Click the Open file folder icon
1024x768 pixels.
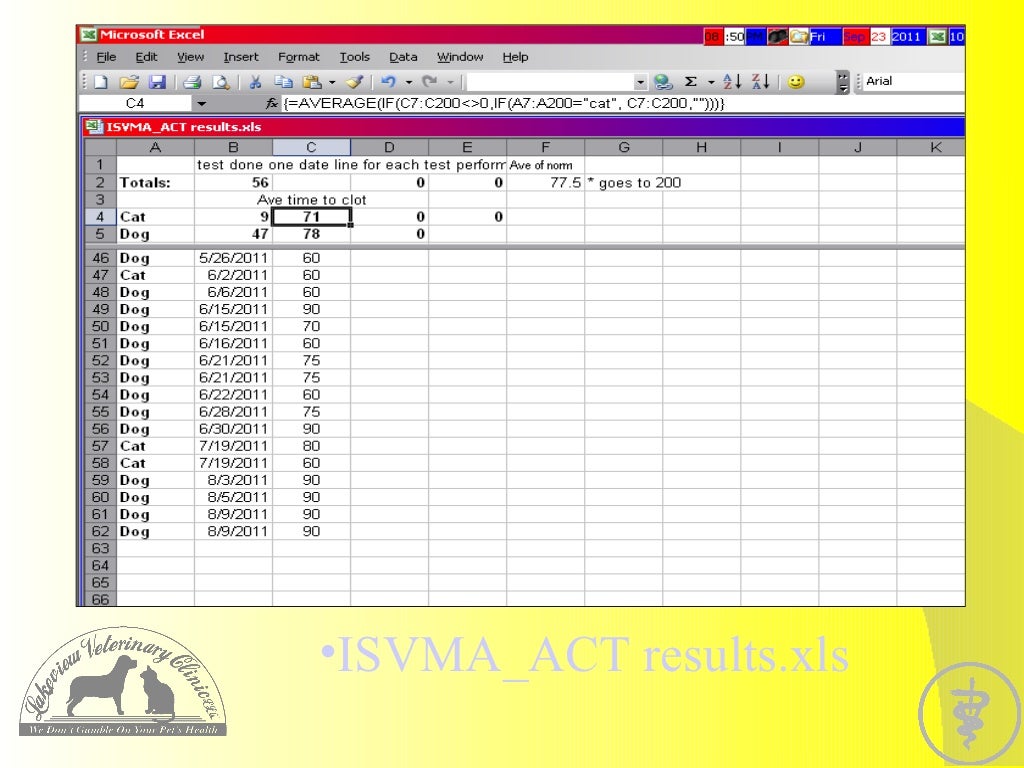pyautogui.click(x=129, y=82)
